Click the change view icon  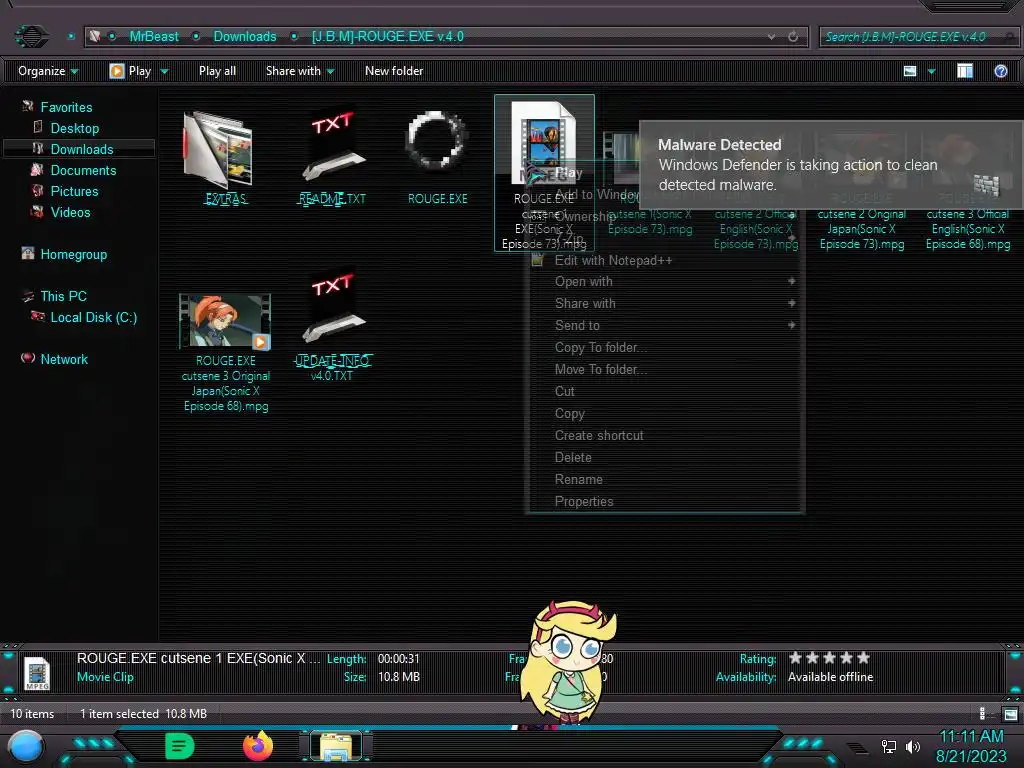tap(910, 71)
